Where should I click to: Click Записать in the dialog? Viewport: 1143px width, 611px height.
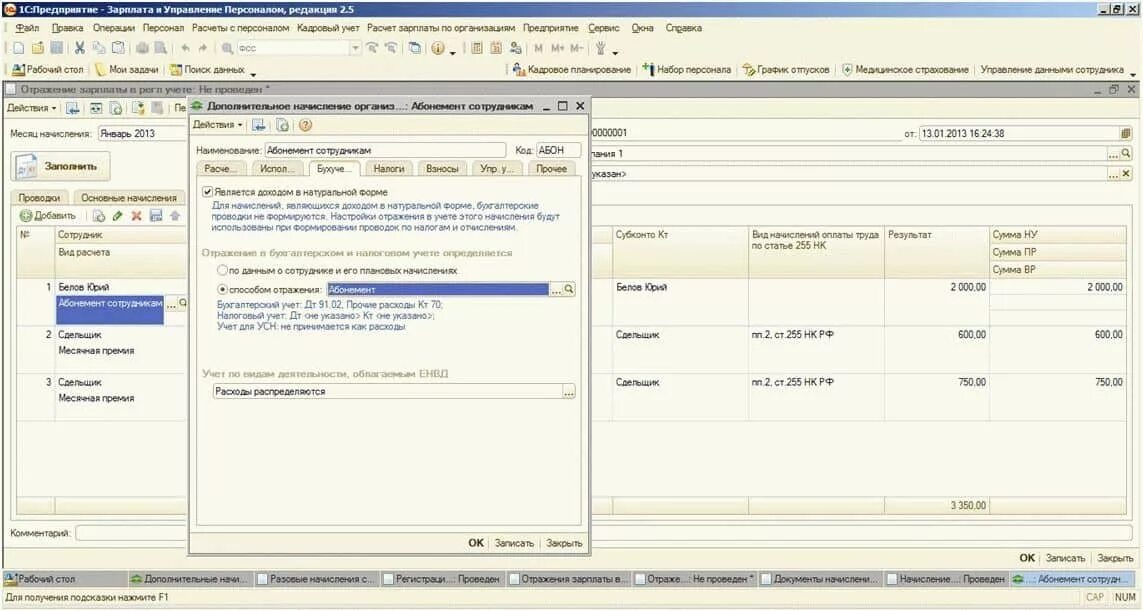[514, 543]
